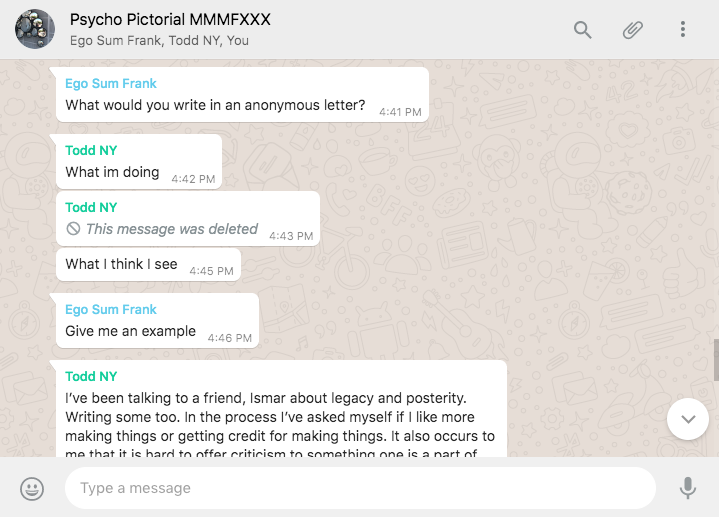719x517 pixels.
Task: Click the 'Give me an example' message
Action: click(x=131, y=331)
